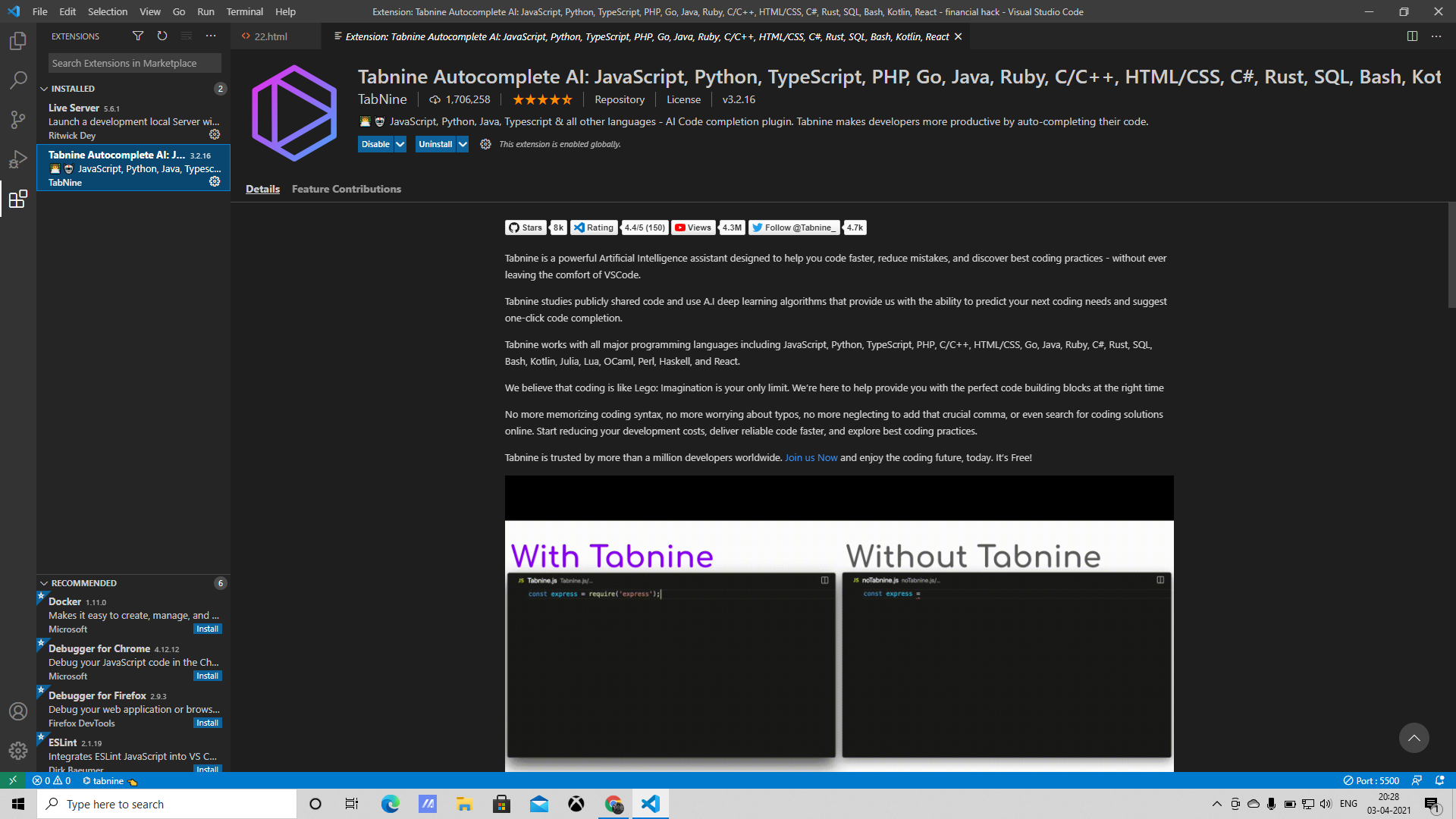
Task: Install the Docker extension
Action: pyautogui.click(x=207, y=629)
